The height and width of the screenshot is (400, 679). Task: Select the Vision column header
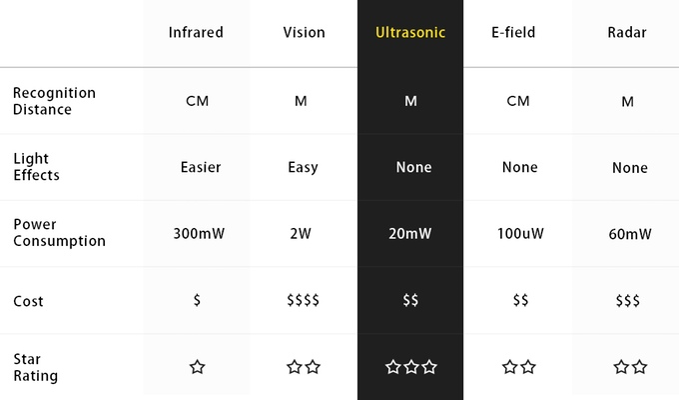click(x=304, y=33)
